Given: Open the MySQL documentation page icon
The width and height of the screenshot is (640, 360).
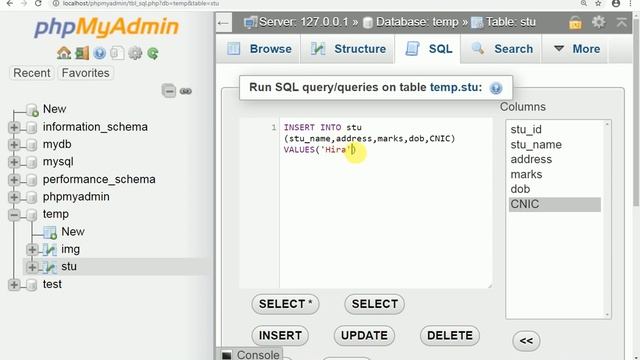Looking at the screenshot, I should click(x=117, y=53).
